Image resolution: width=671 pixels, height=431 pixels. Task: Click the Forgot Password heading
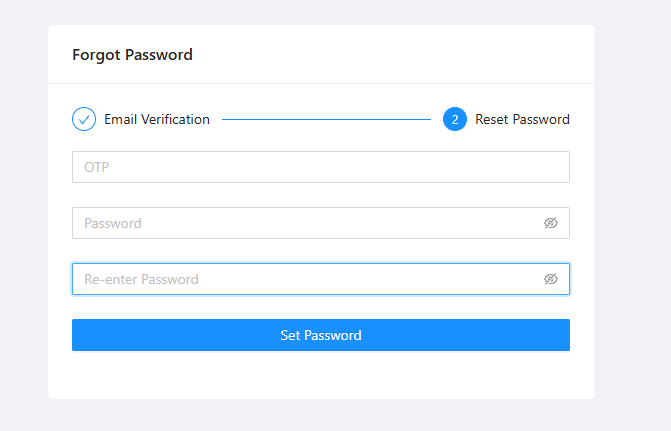click(132, 55)
